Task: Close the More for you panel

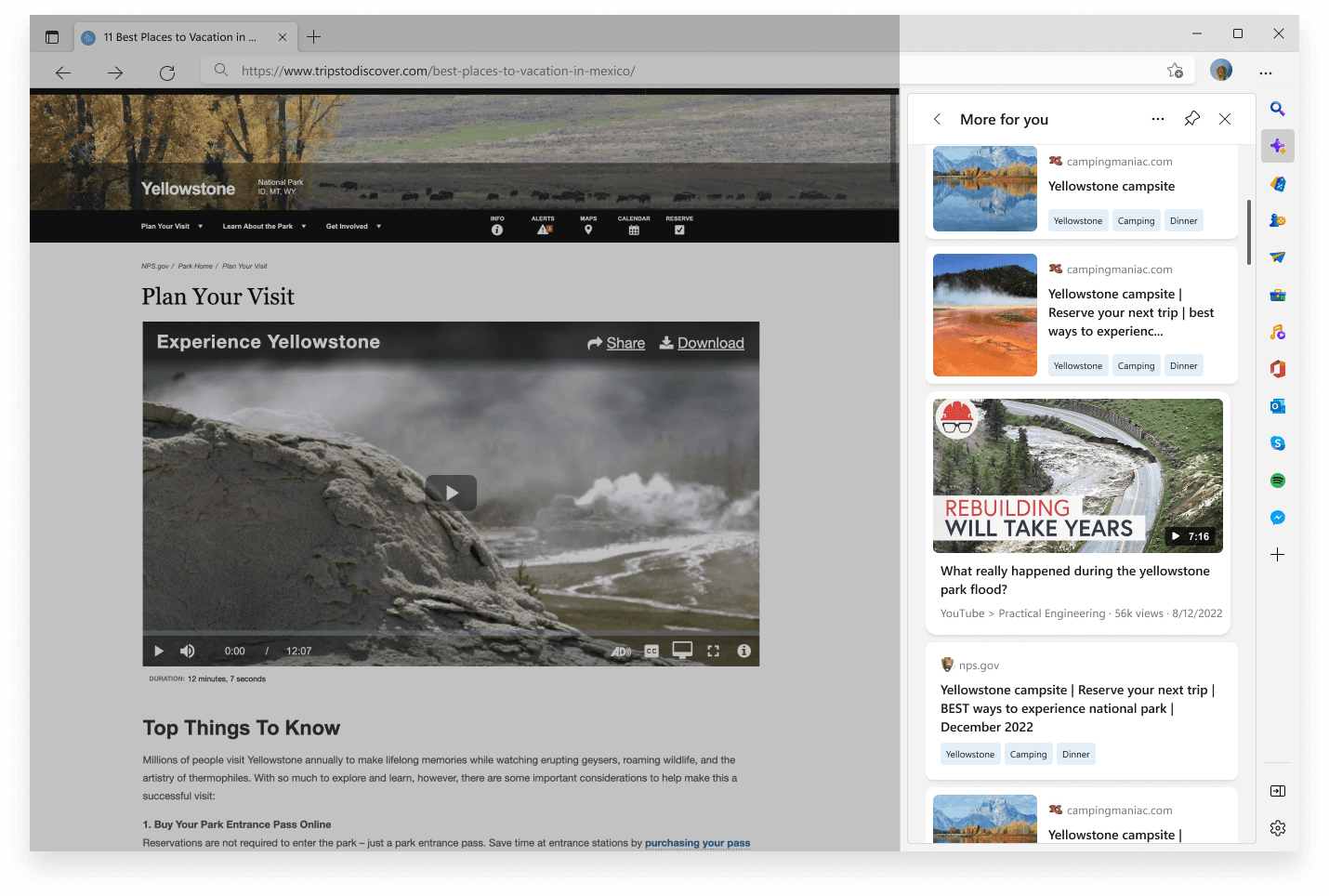Action: pyautogui.click(x=1225, y=119)
